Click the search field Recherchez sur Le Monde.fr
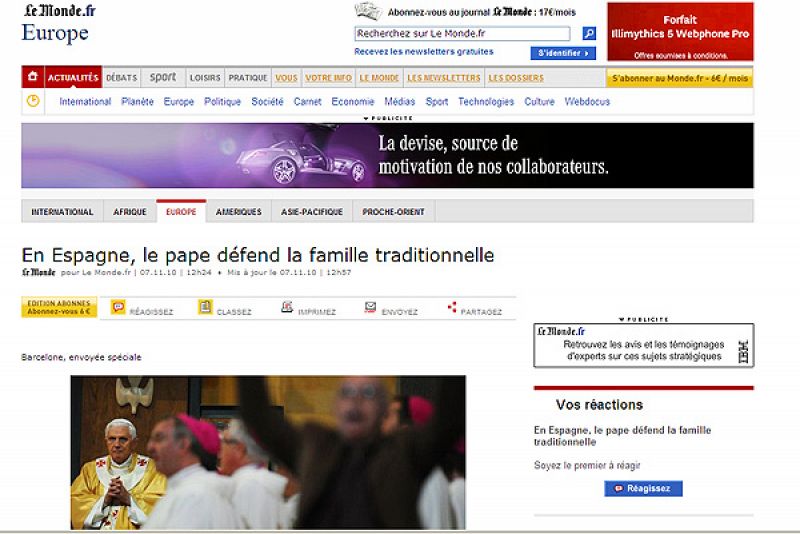 pos(462,34)
